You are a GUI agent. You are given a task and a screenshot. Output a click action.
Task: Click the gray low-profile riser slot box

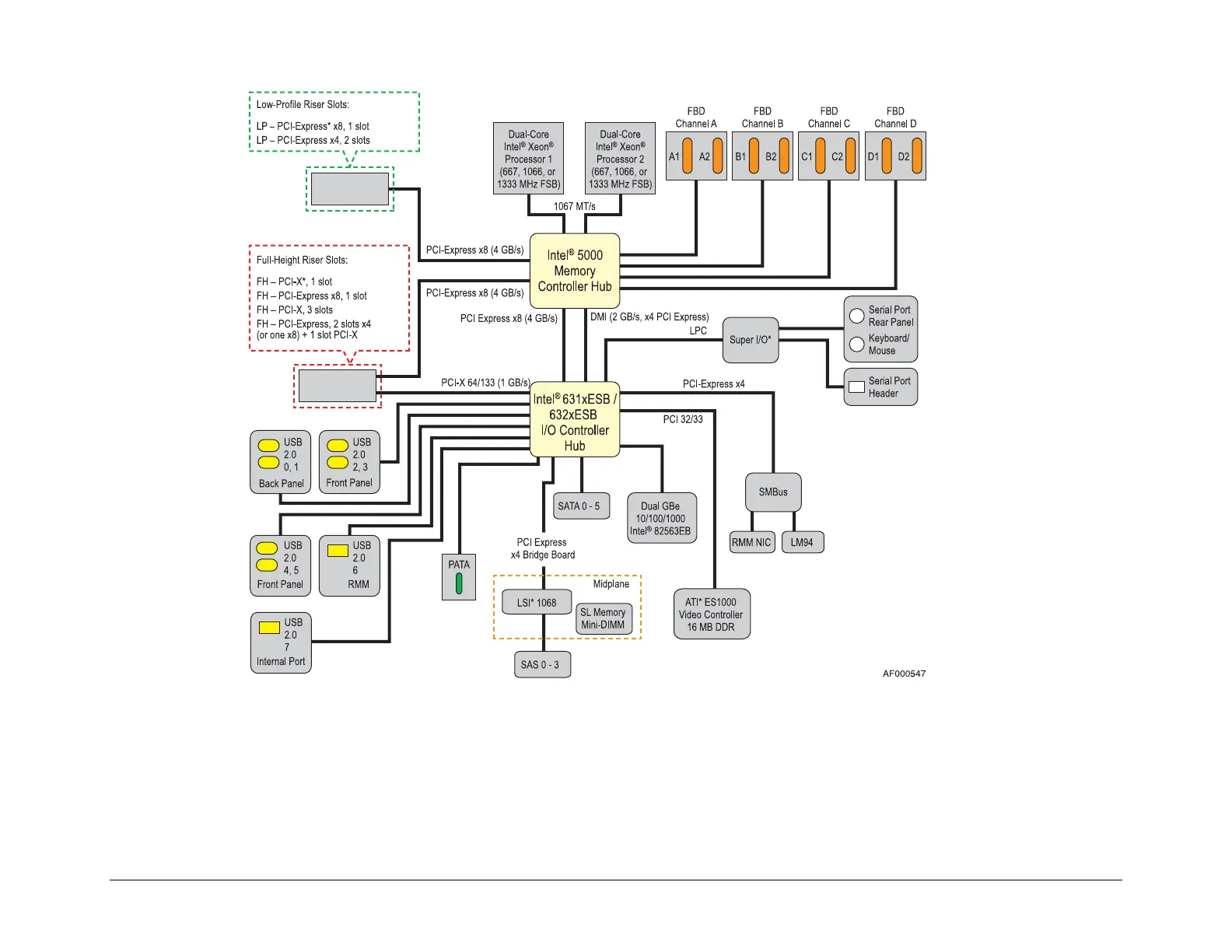click(x=350, y=189)
